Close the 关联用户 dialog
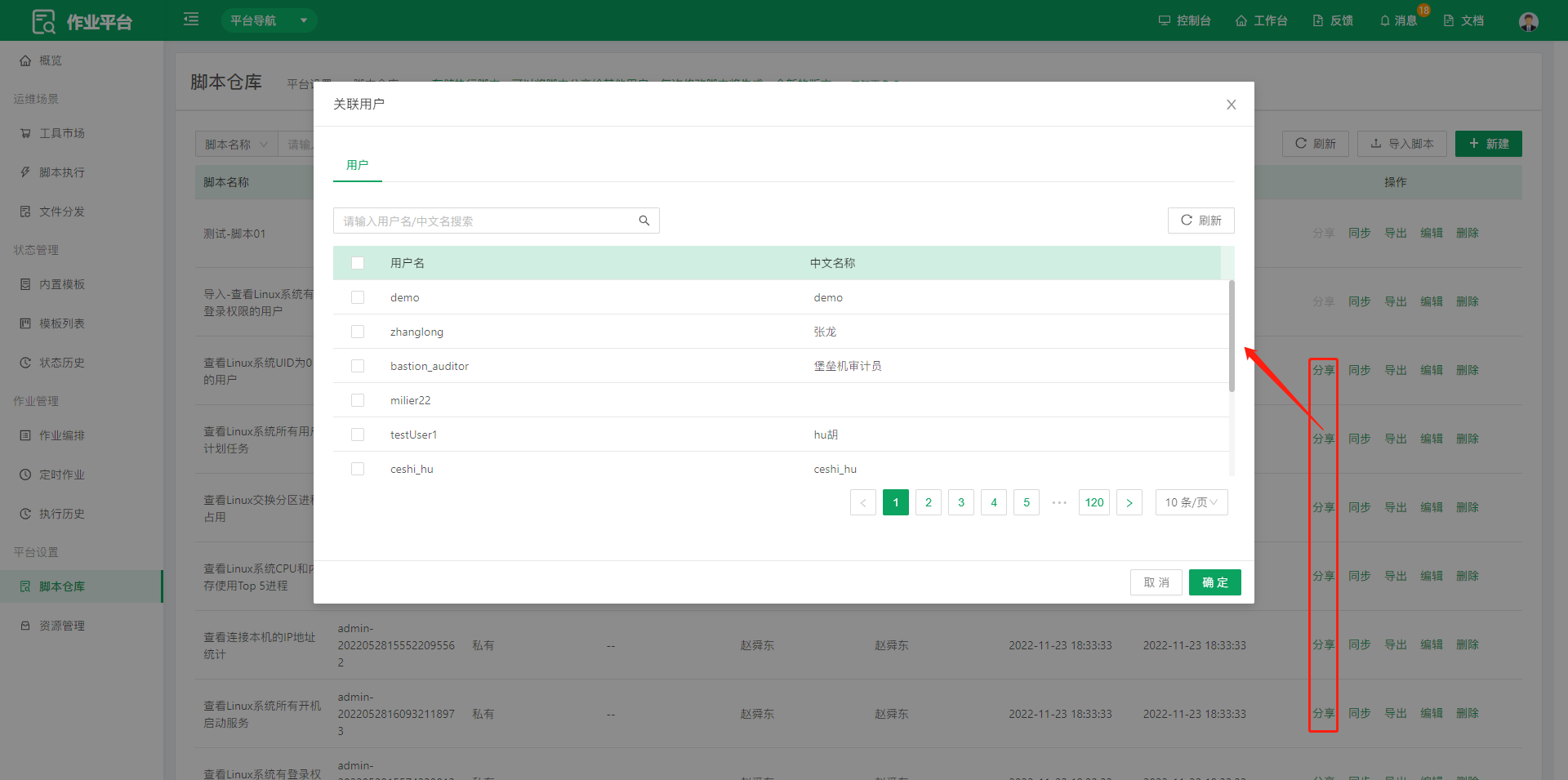This screenshot has height=780, width=1568. point(1232,105)
